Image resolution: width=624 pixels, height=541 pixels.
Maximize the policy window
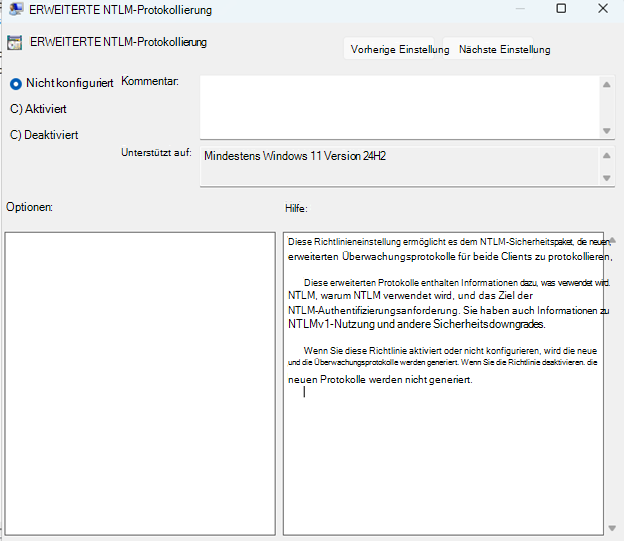tap(561, 8)
